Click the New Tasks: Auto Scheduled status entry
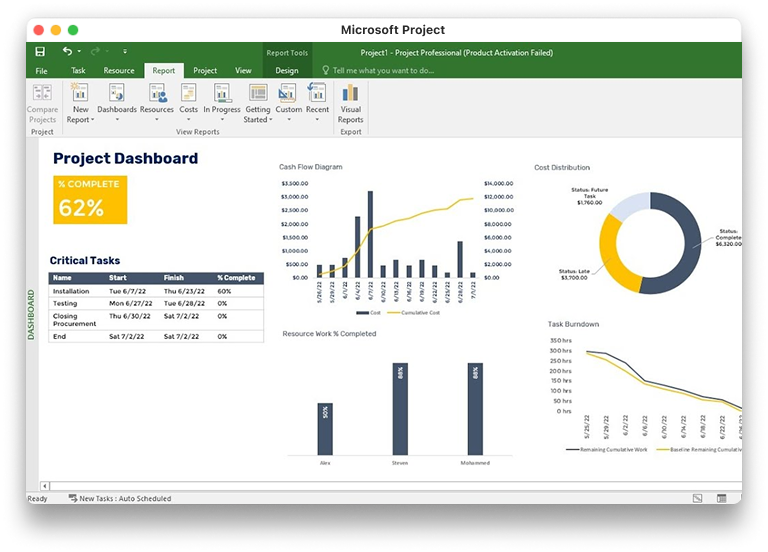 click(120, 498)
